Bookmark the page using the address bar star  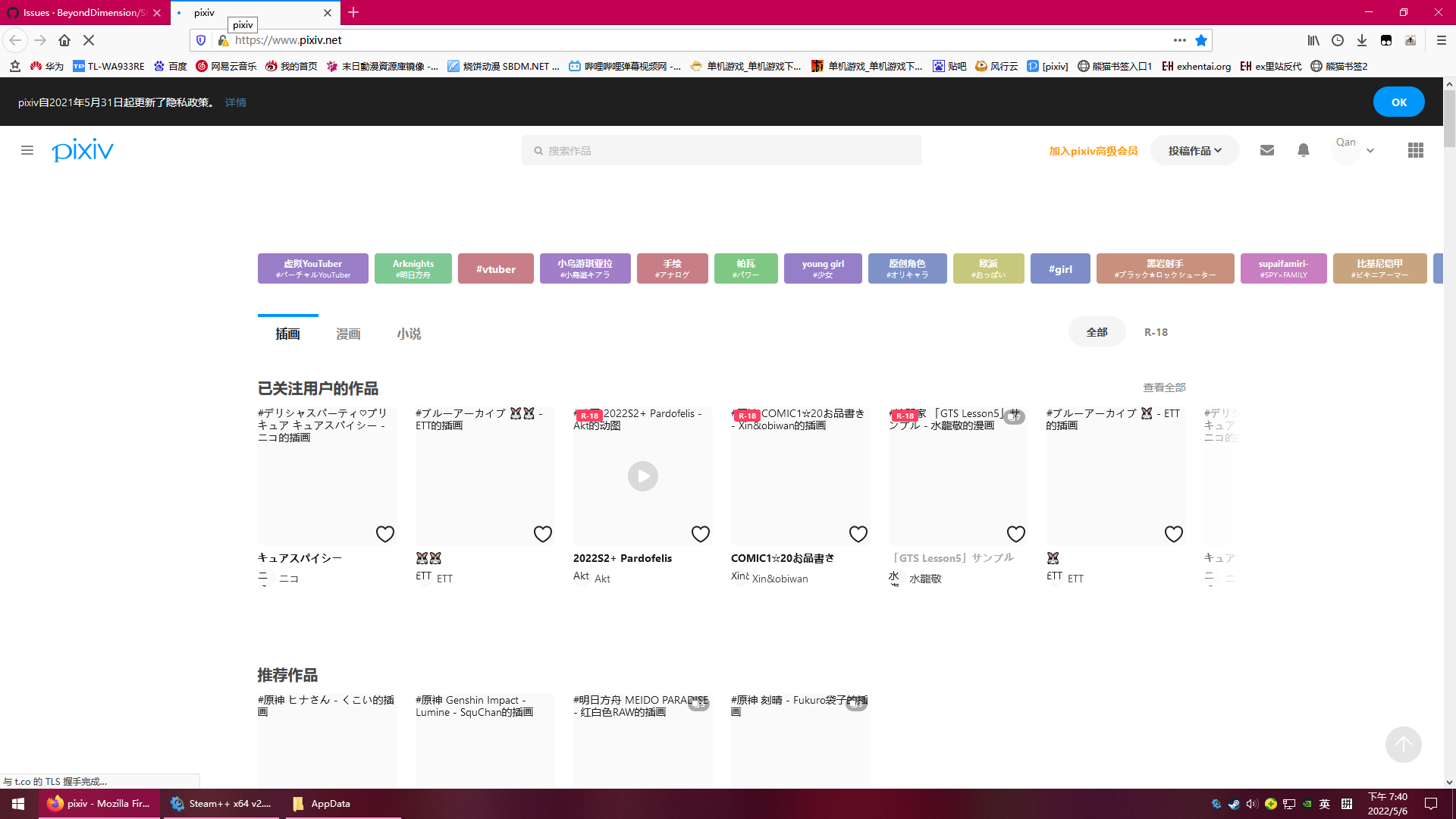point(1201,40)
